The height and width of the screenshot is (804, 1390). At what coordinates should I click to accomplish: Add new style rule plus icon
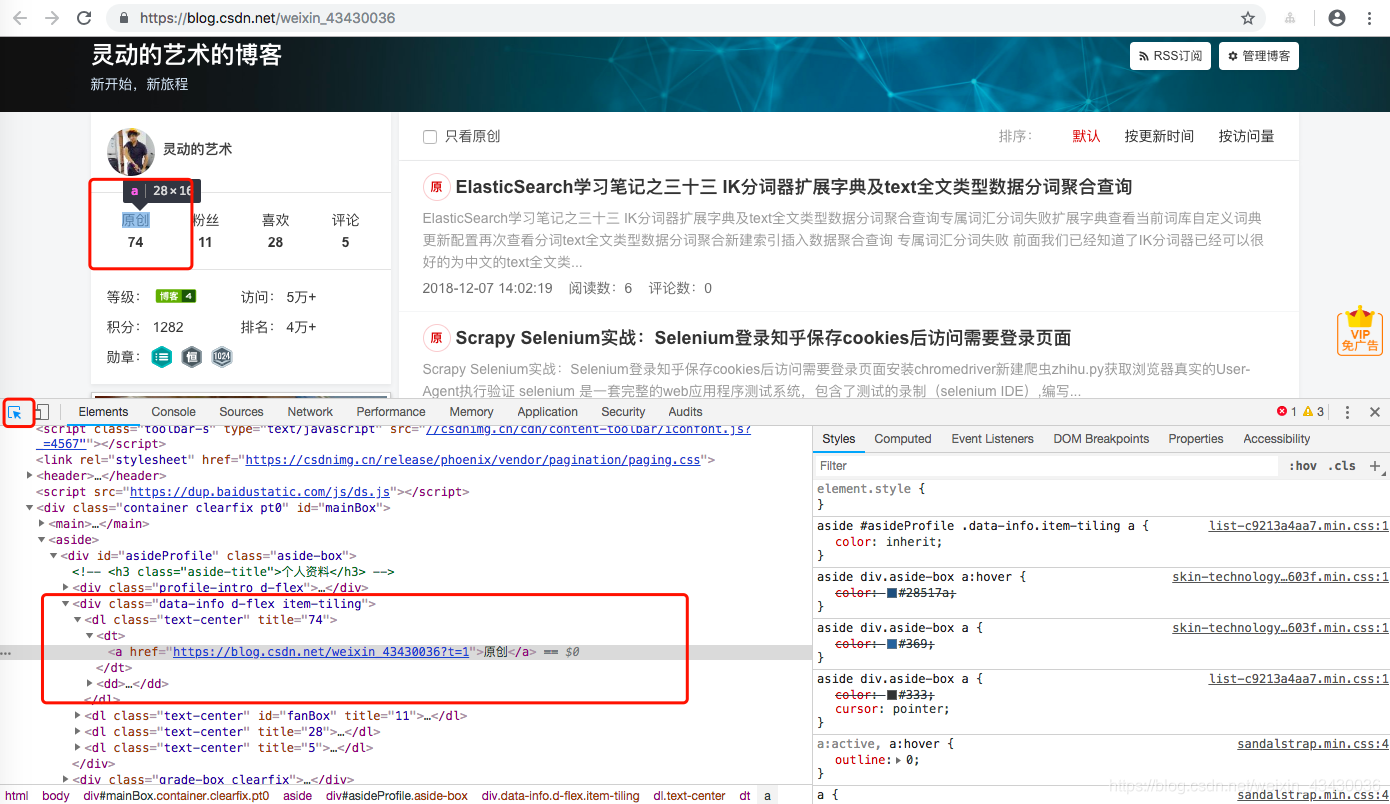click(1375, 466)
